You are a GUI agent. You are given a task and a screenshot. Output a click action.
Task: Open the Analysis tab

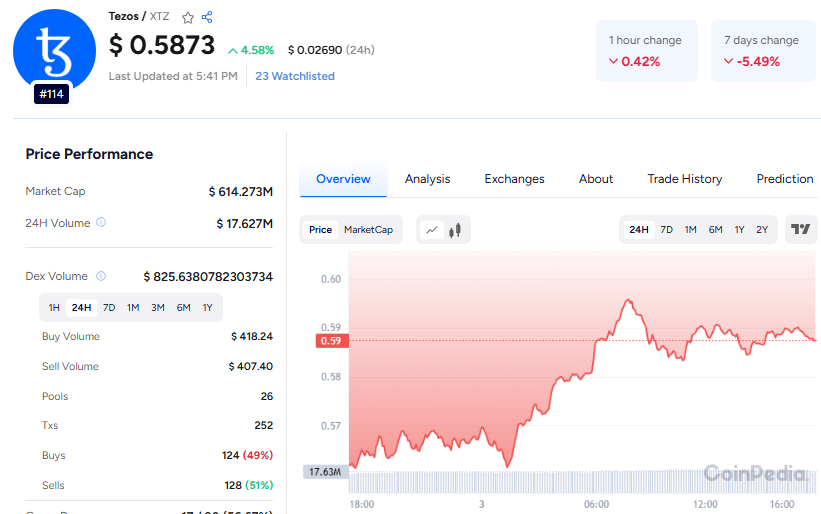click(x=427, y=179)
